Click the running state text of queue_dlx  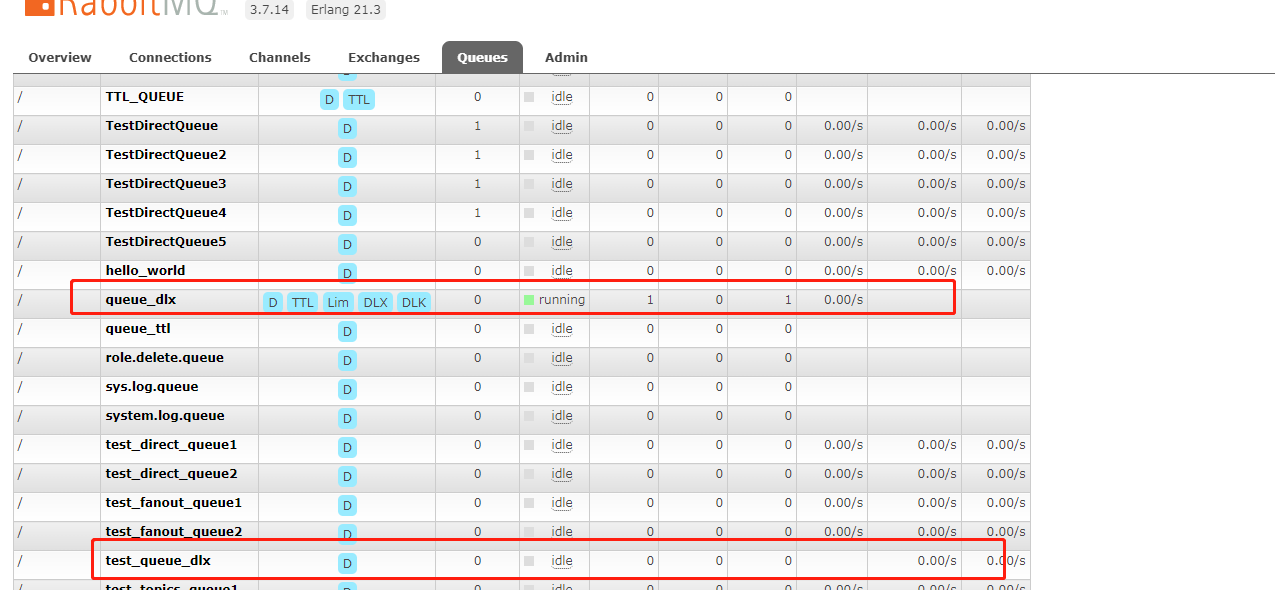562,300
